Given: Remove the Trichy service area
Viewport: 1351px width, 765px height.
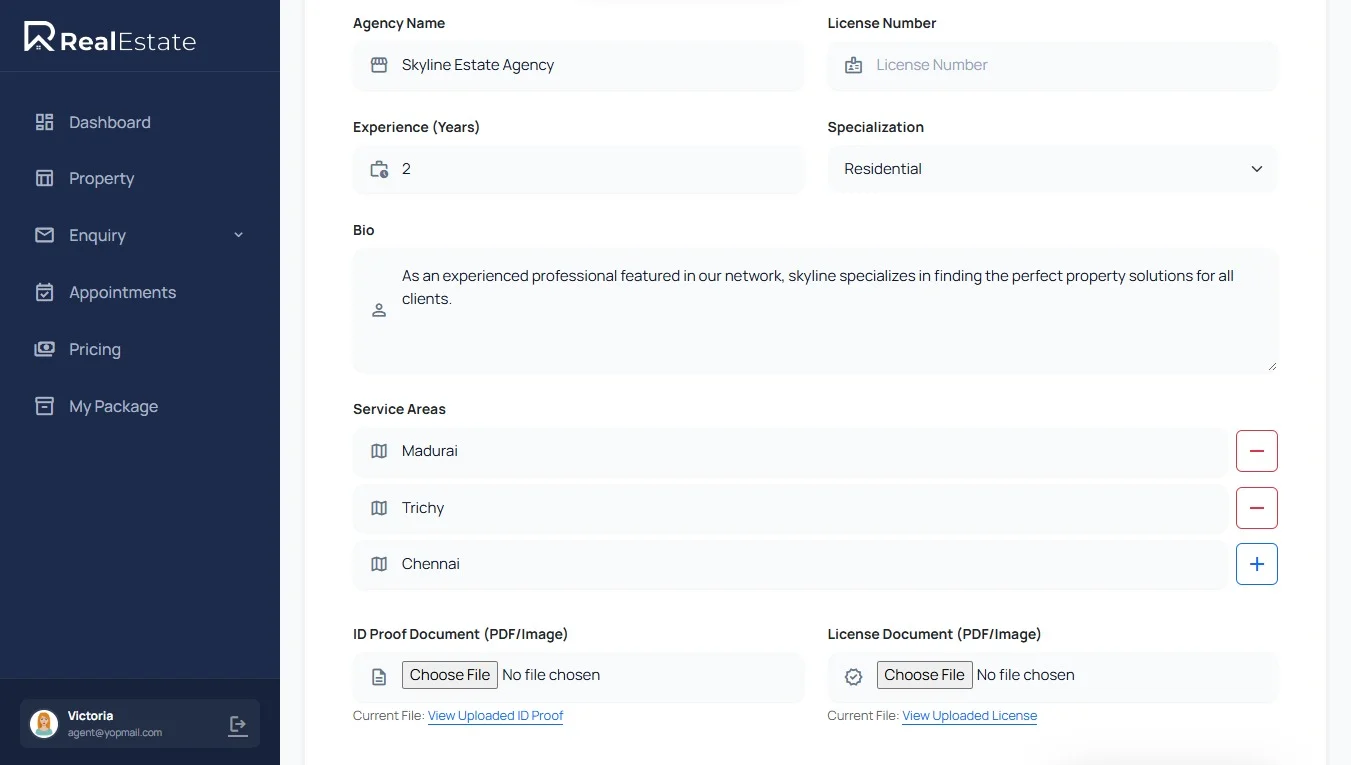Looking at the screenshot, I should (1256, 508).
